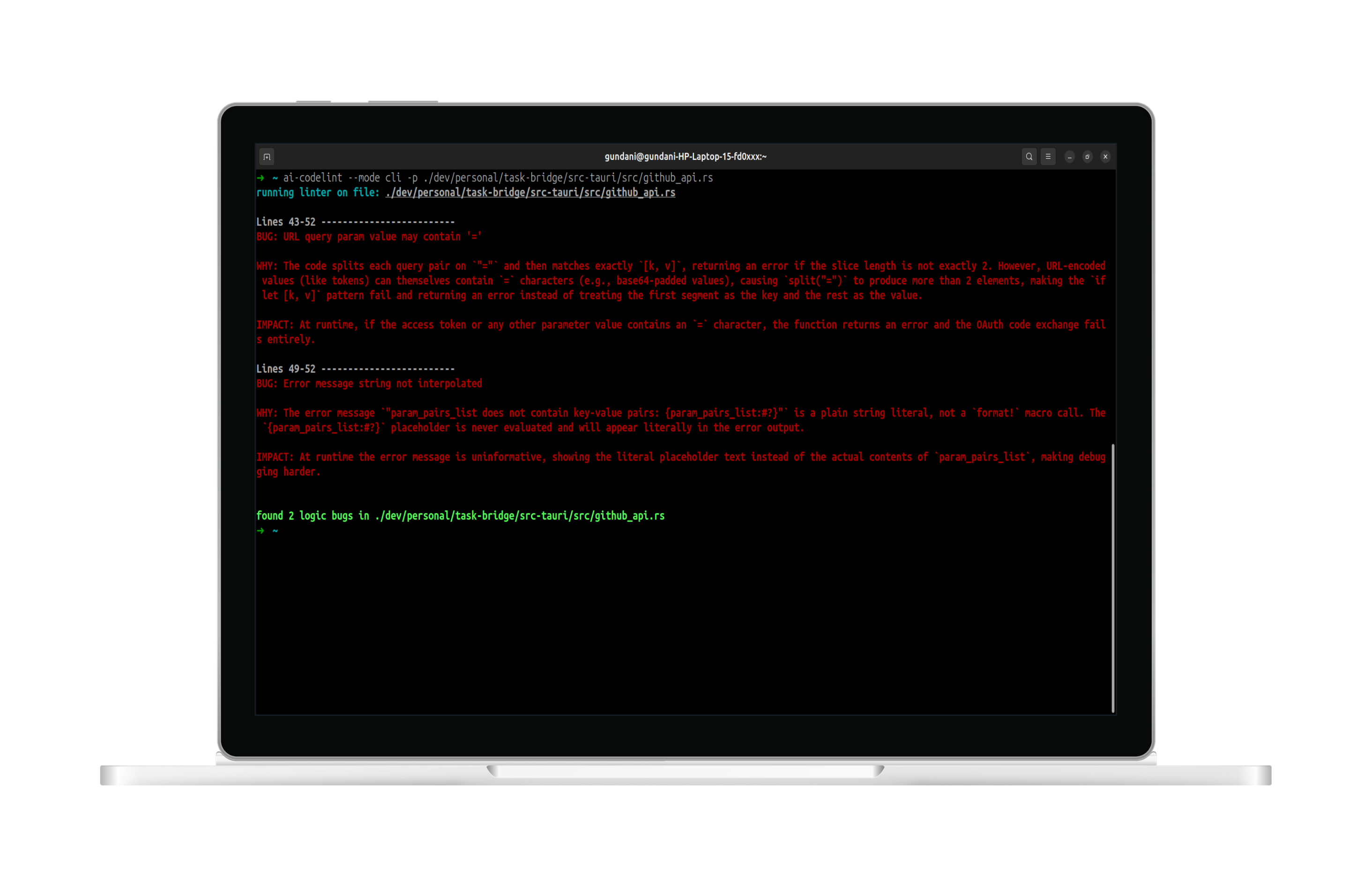This screenshot has height=886, width=1372.
Task: Restore the terminal window size
Action: [x=1087, y=156]
